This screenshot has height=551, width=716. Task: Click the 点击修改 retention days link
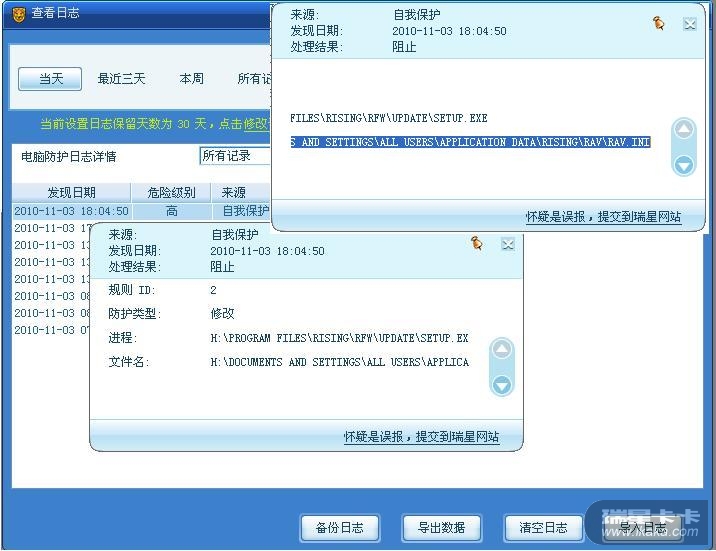[x=256, y=124]
